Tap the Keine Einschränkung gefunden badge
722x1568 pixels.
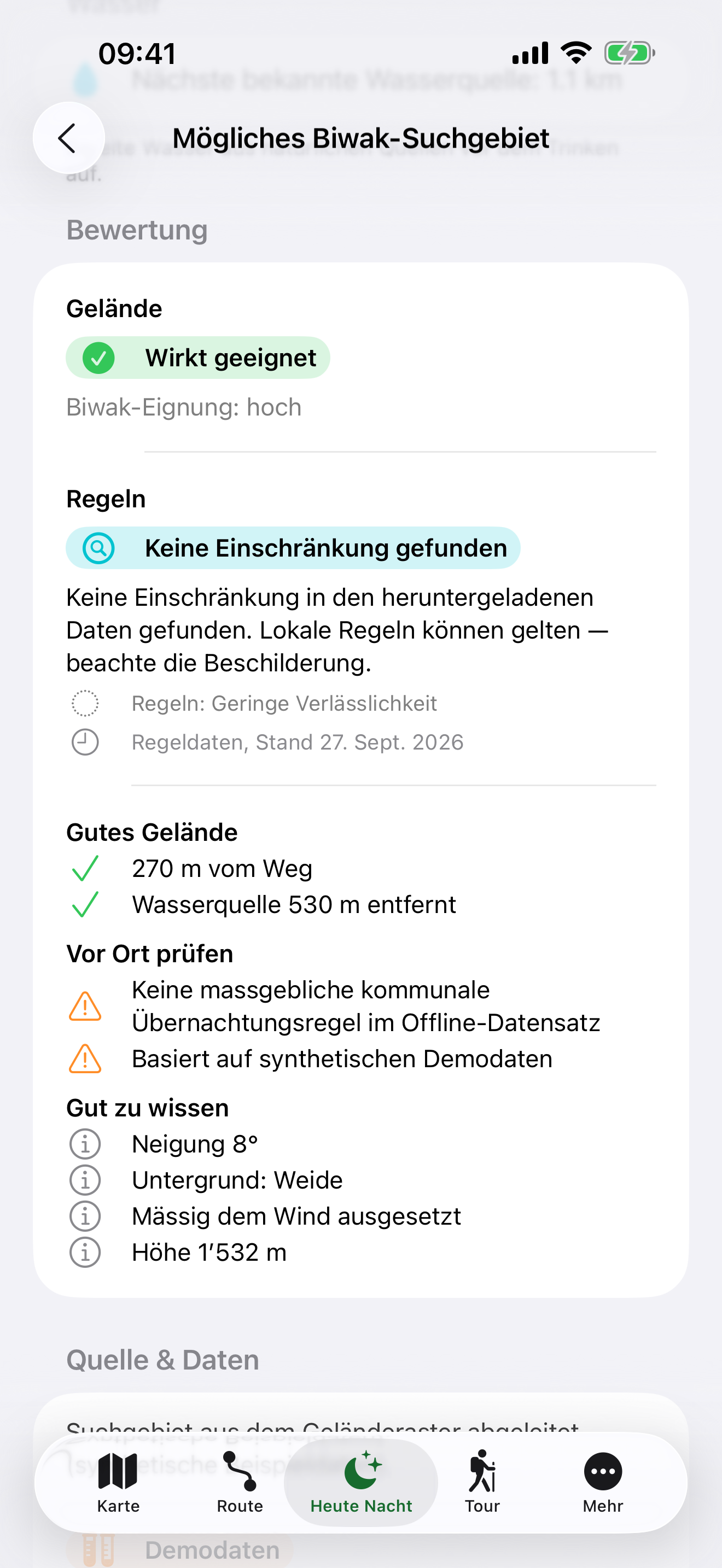293,548
